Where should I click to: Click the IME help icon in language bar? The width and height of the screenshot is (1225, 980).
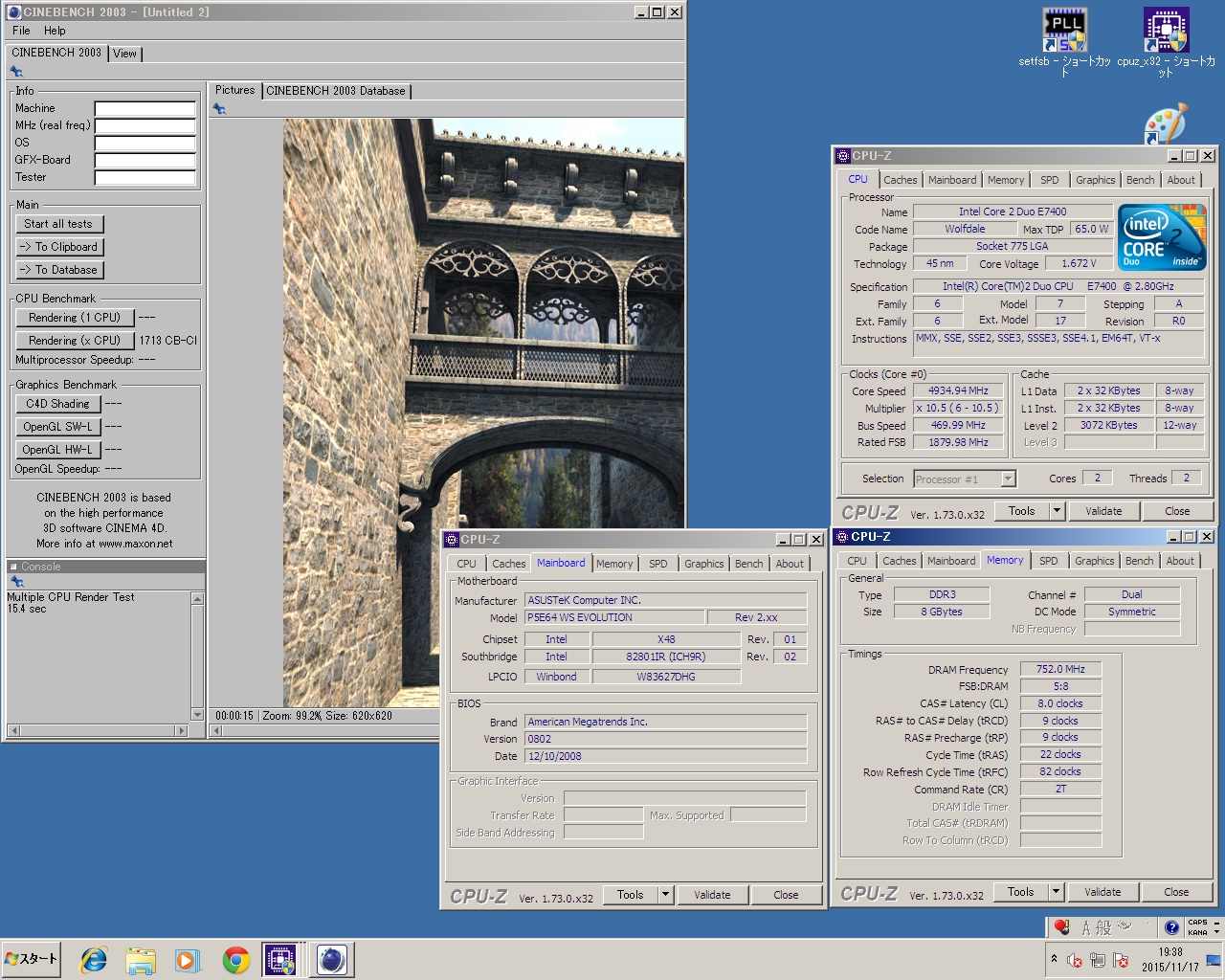[1171, 926]
